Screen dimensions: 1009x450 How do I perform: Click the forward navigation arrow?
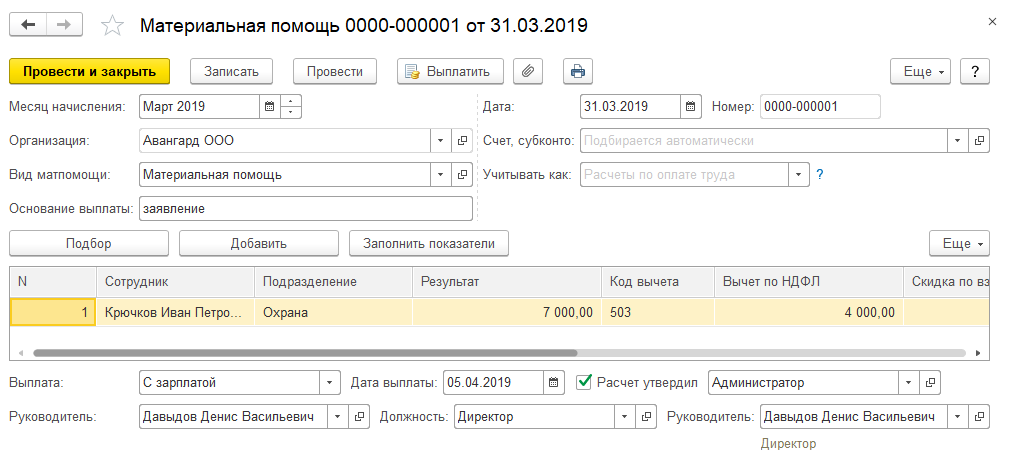click(64, 23)
